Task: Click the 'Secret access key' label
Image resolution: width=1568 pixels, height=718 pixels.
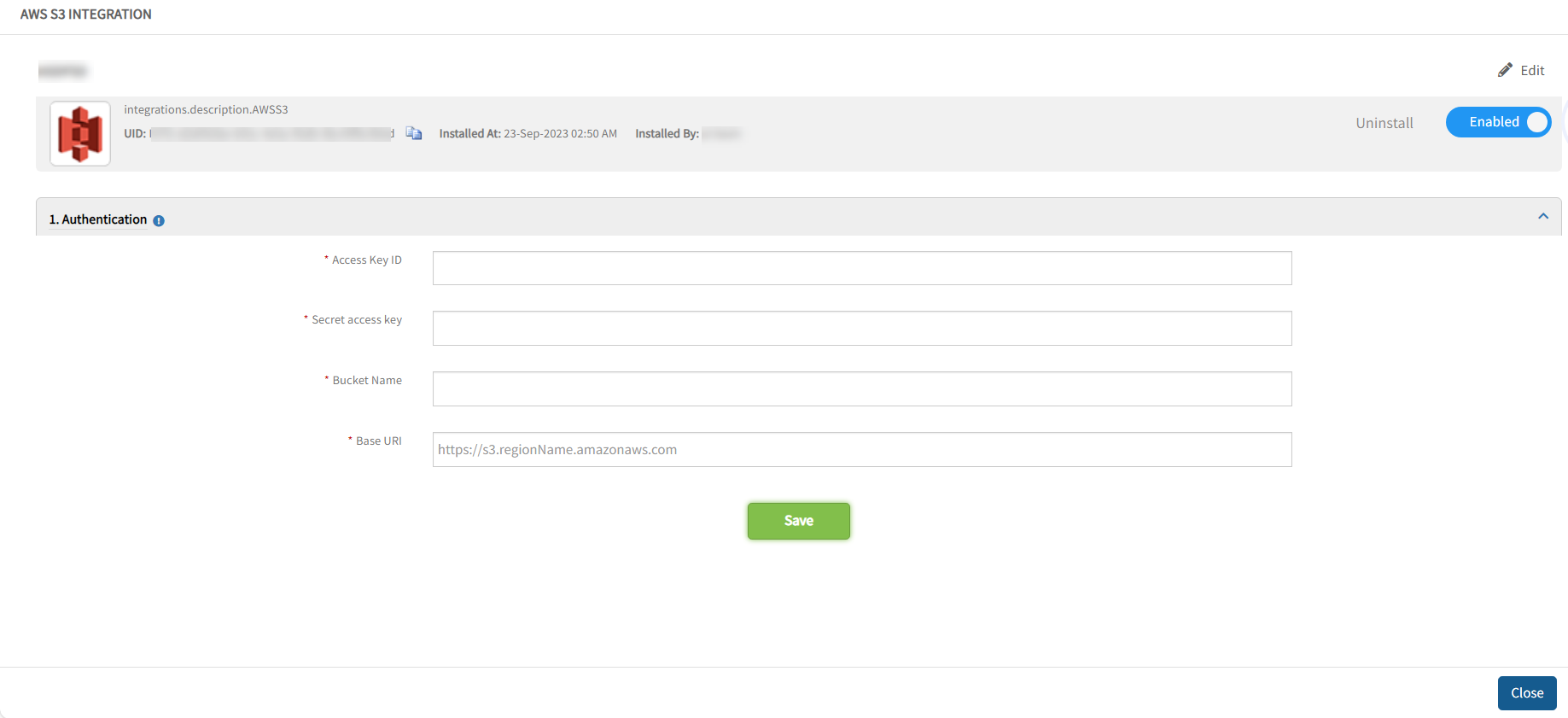Action: click(x=357, y=319)
